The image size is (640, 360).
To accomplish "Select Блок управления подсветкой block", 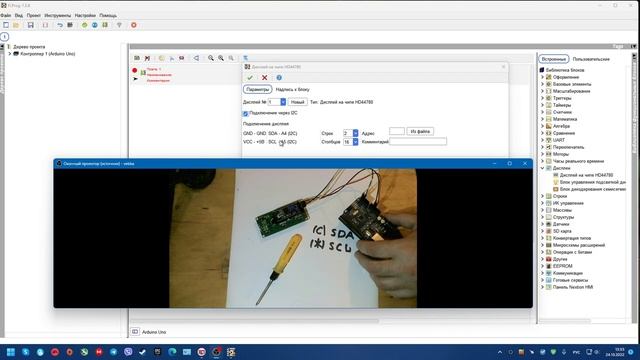I will (589, 182).
